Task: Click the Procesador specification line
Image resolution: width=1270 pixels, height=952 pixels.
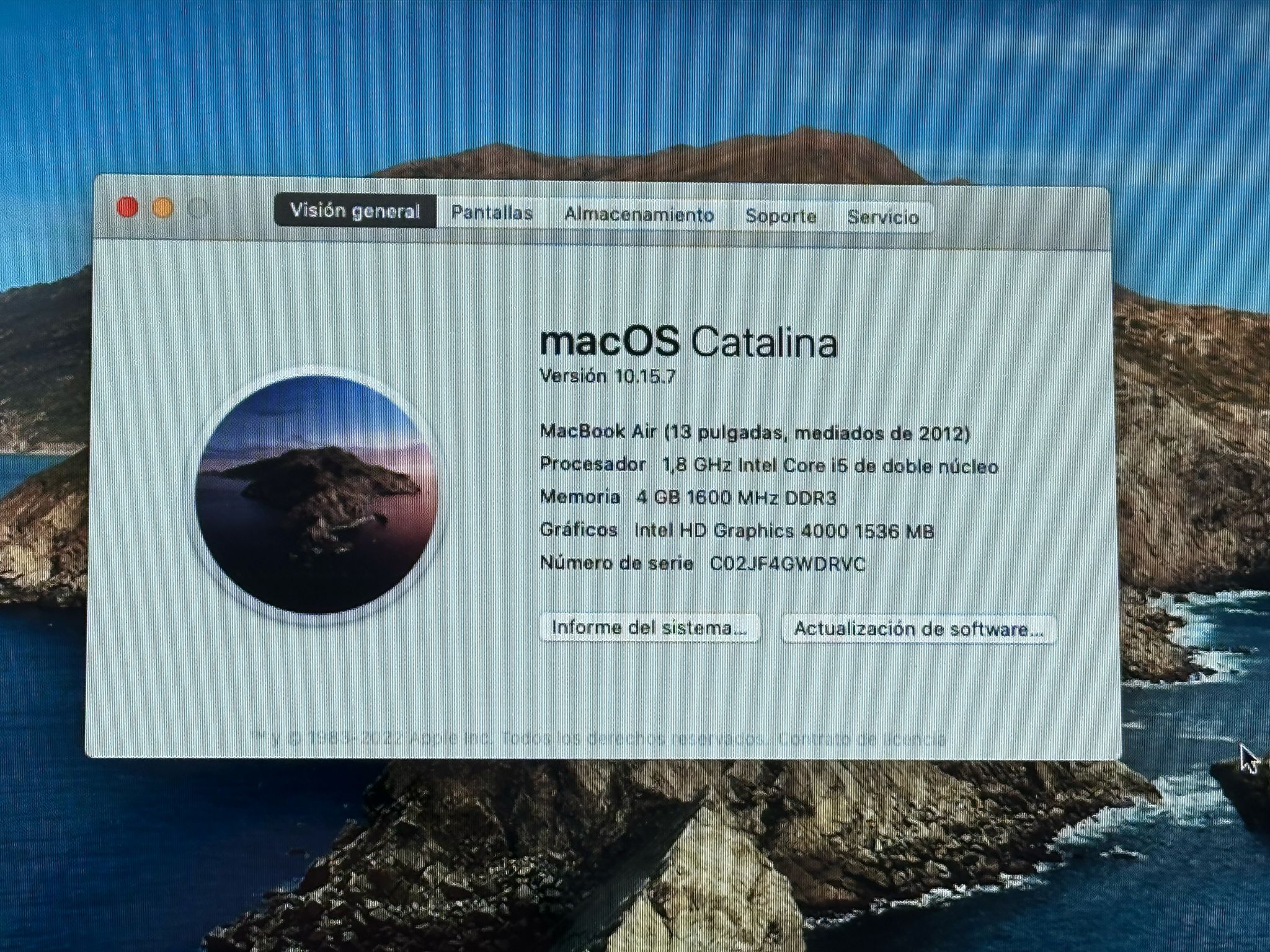Action: (x=769, y=465)
